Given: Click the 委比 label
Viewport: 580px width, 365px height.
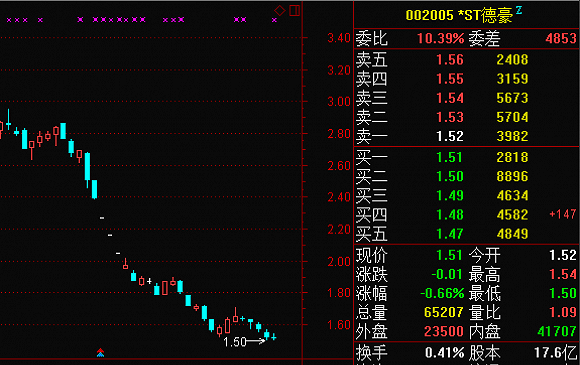Looking at the screenshot, I should click(371, 38).
